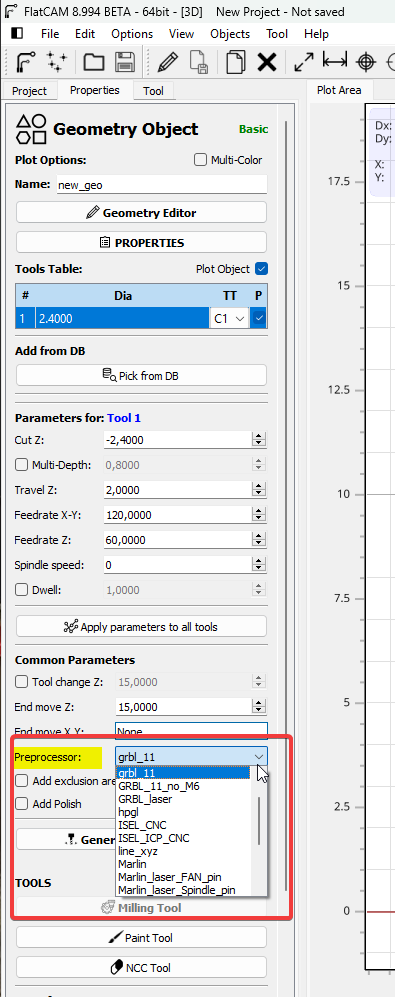Open the View menu

click(182, 34)
